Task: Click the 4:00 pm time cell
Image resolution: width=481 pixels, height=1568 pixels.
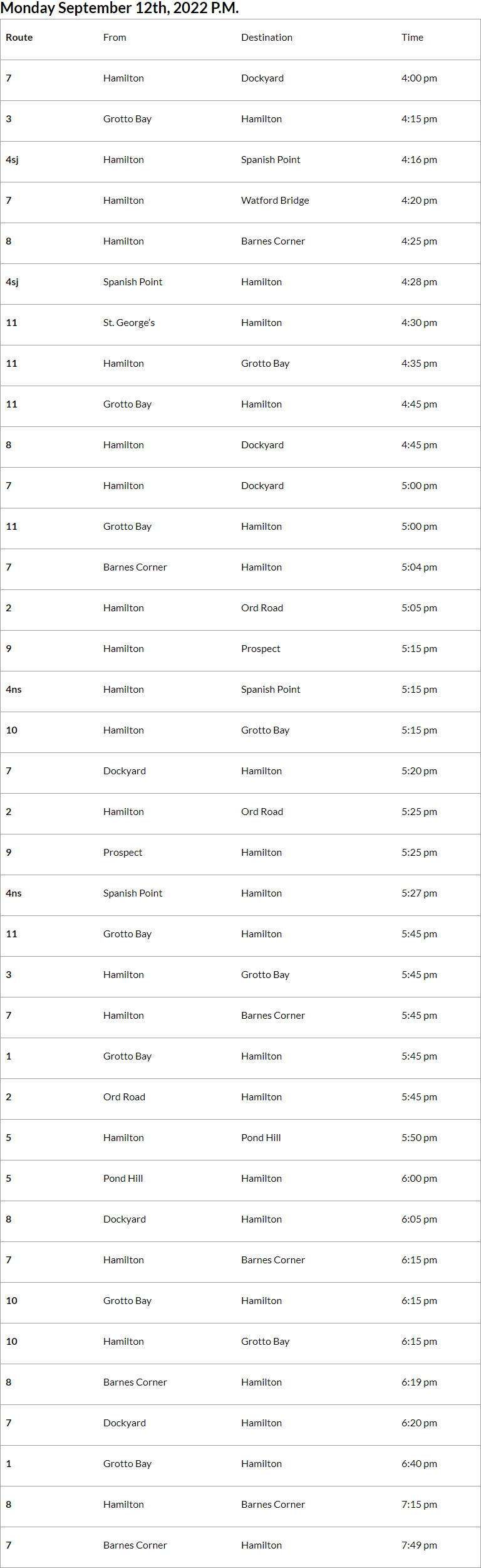Action: (419, 78)
